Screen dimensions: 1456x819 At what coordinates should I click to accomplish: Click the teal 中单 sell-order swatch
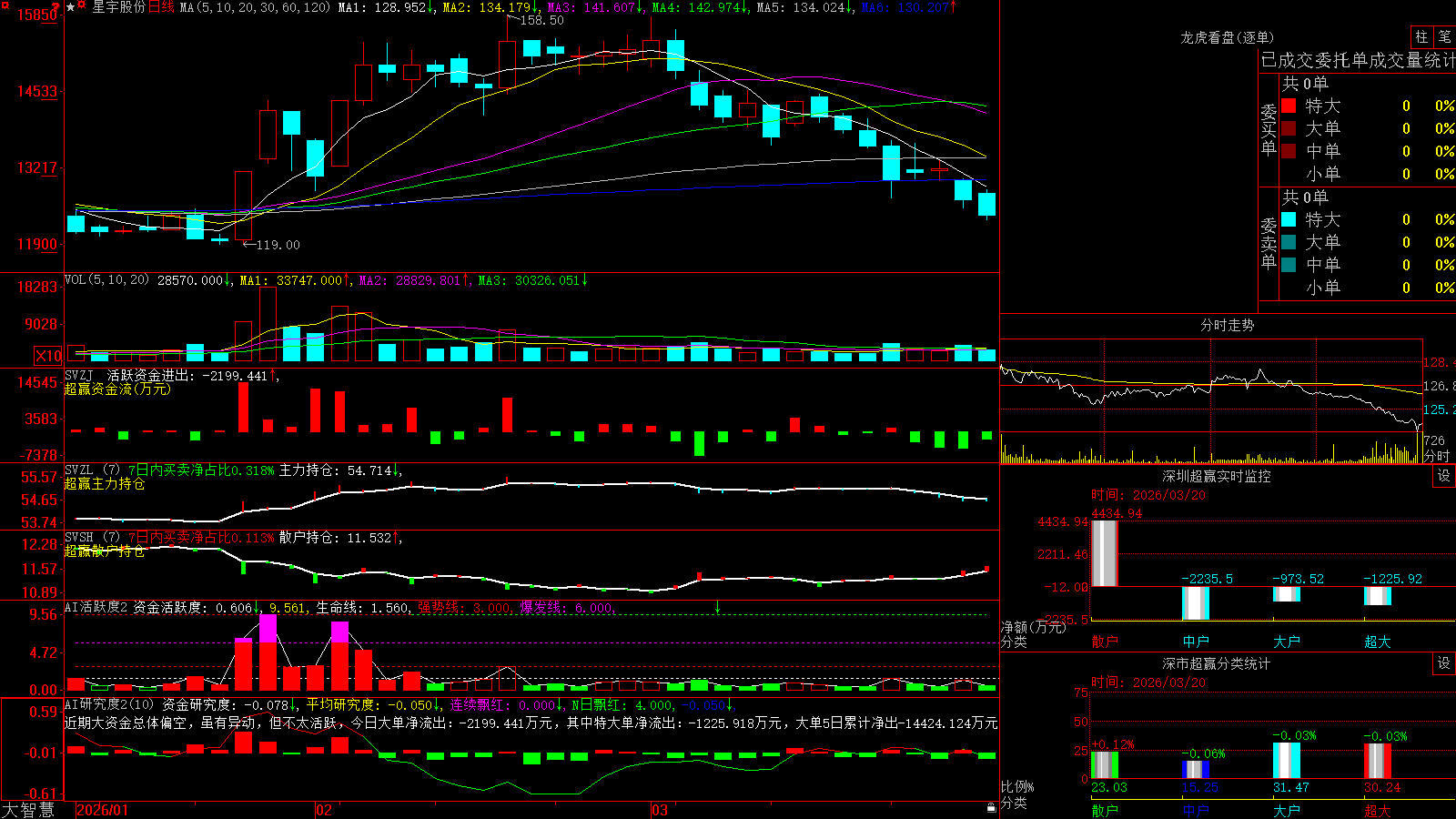[1289, 265]
